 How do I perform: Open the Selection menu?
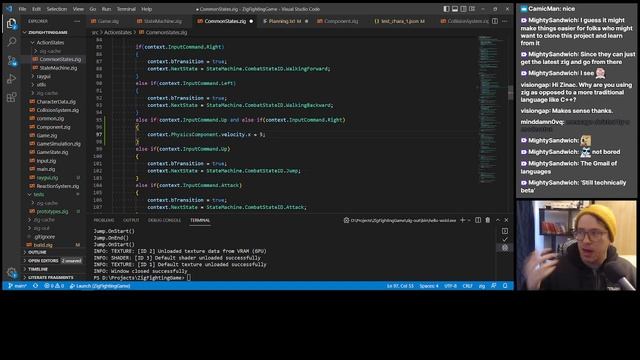pyautogui.click(x=56, y=9)
